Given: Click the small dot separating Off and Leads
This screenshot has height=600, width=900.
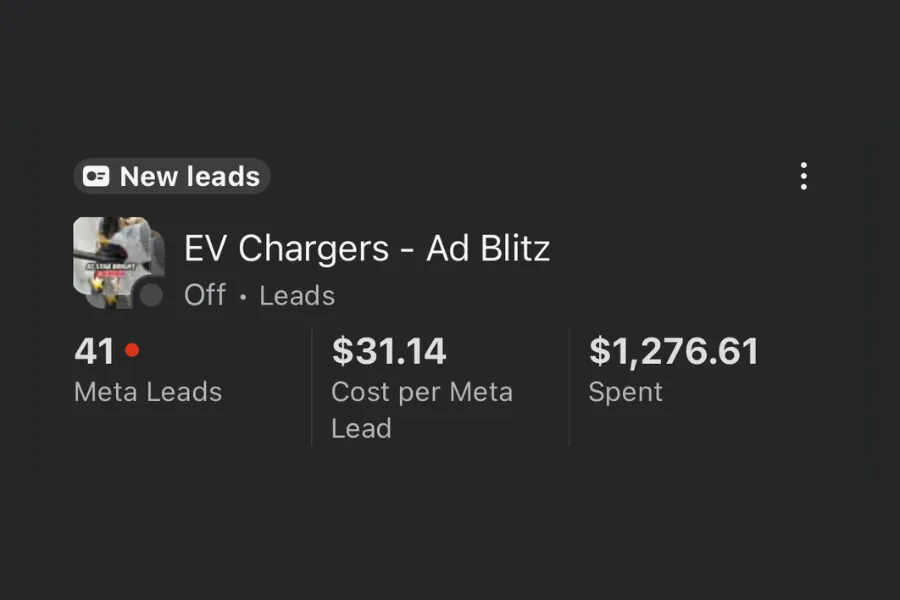Looking at the screenshot, I should click(242, 297).
